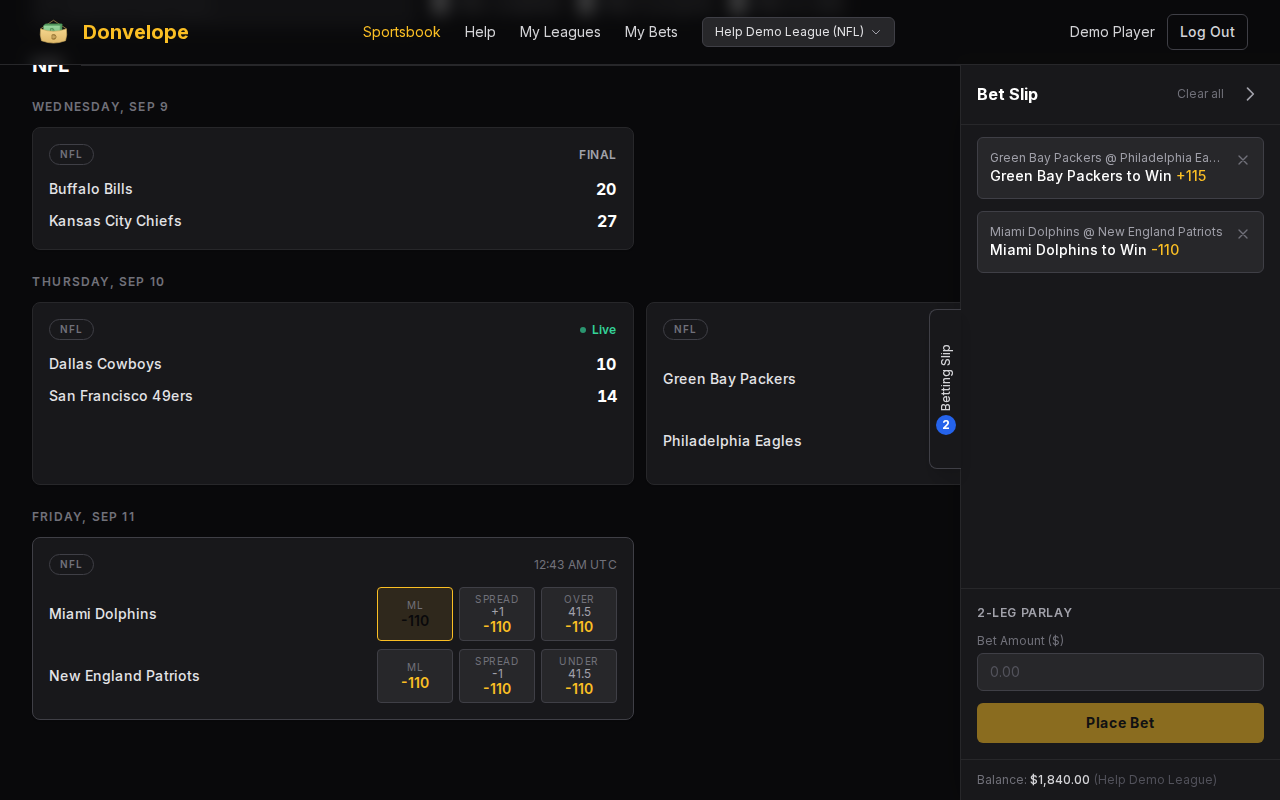Click Demo Player account name
The image size is (1280, 800).
click(1112, 32)
